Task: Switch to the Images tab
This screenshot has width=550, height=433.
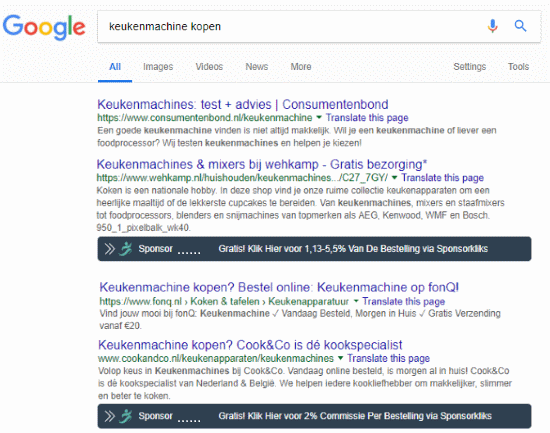Action: [158, 67]
